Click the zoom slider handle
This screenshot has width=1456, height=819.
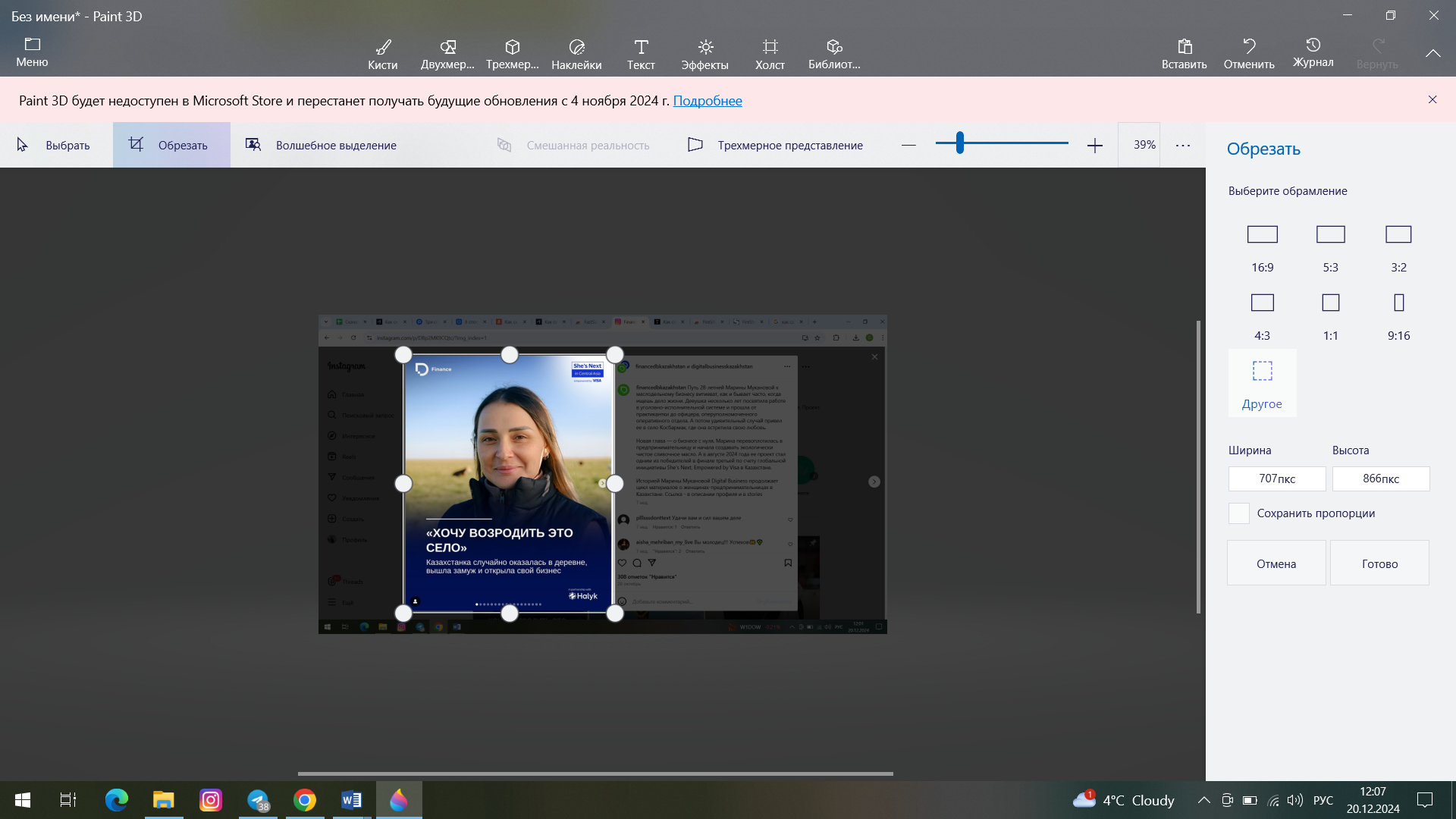pos(960,143)
